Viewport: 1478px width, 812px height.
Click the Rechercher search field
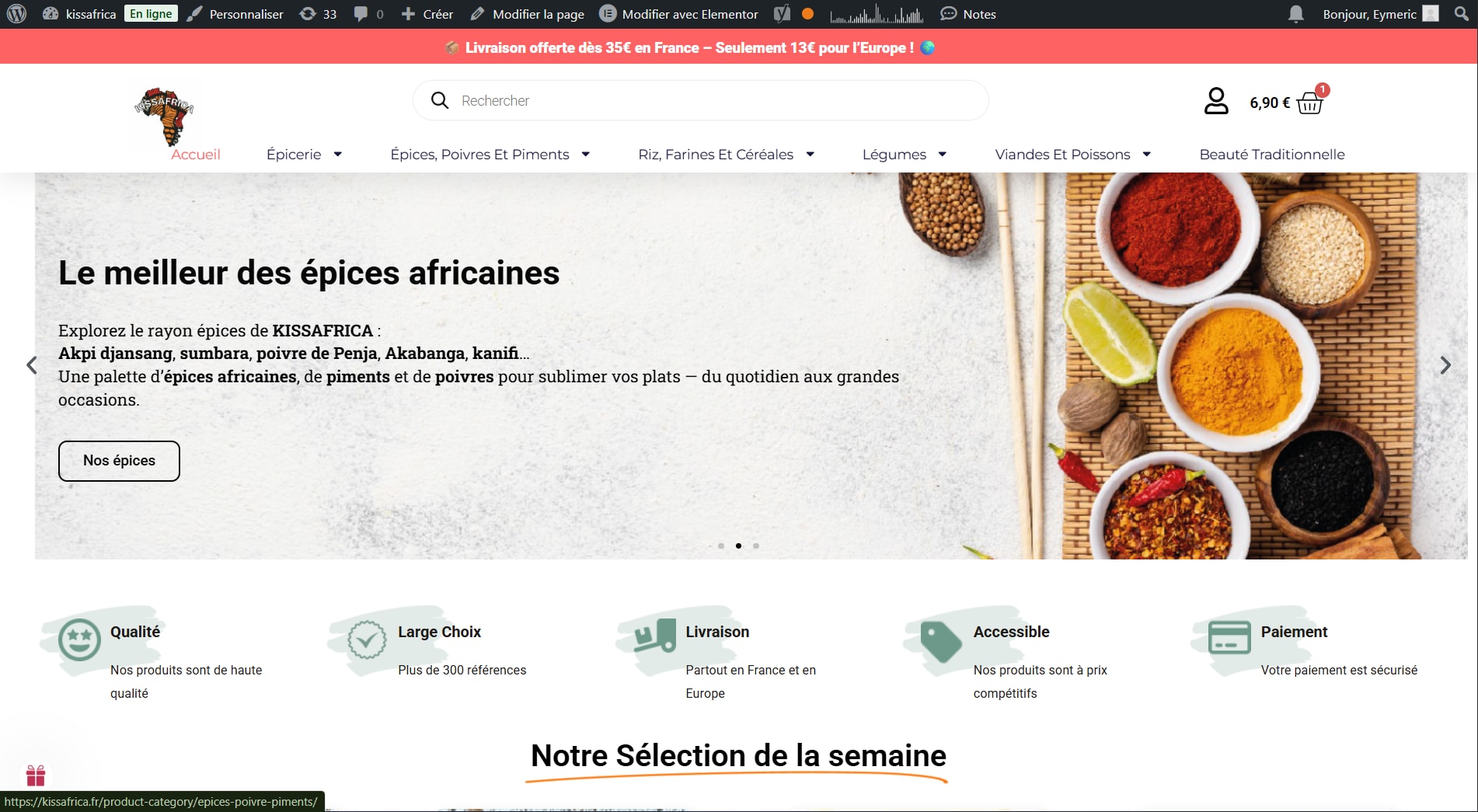[700, 100]
